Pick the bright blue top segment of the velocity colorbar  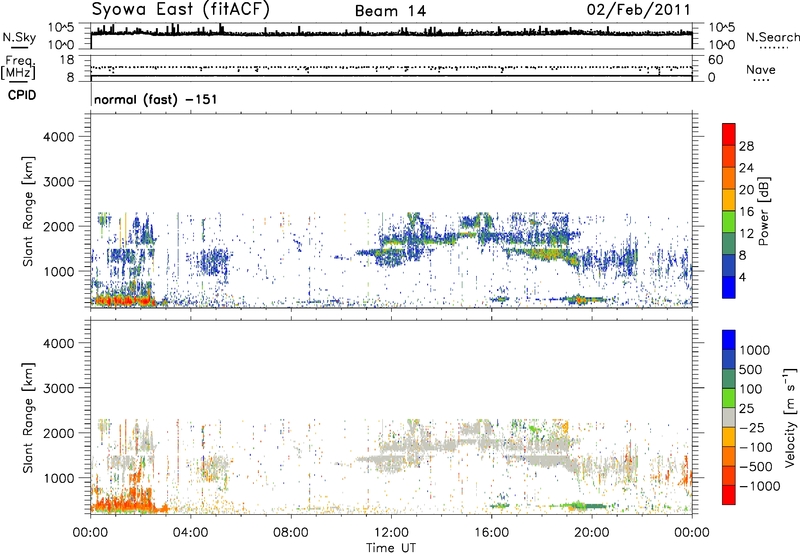729,340
